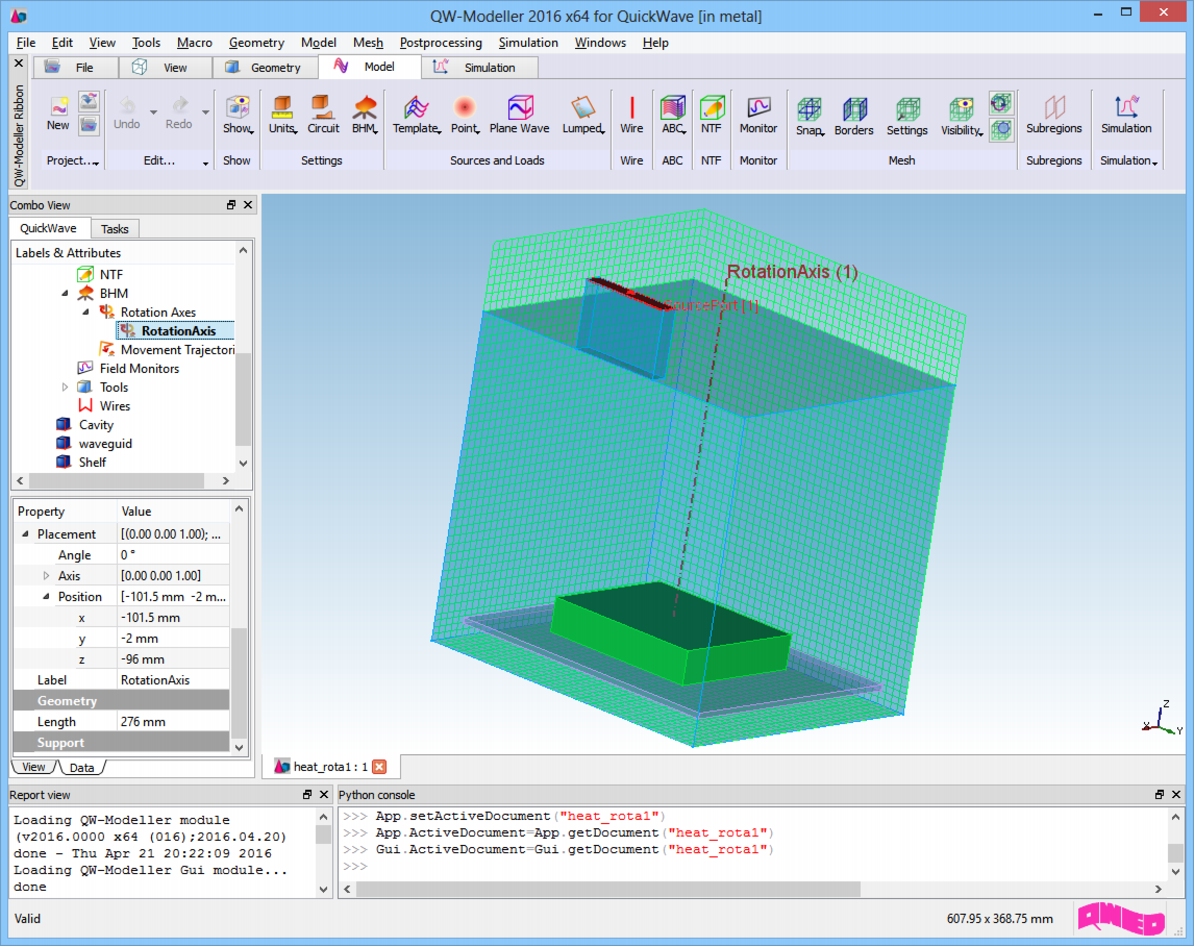Close the Combo View panel
The width and height of the screenshot is (1196, 948).
[x=248, y=205]
